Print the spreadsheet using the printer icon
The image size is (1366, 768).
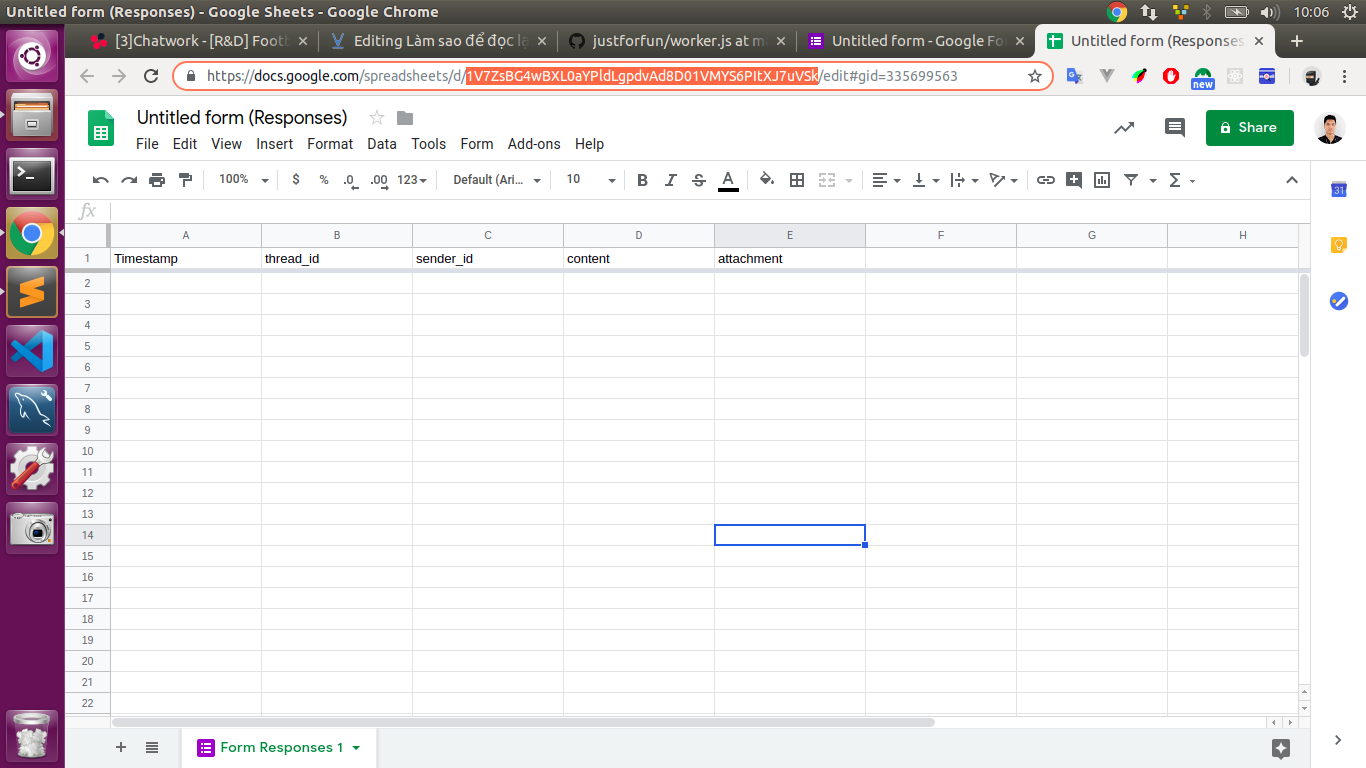coord(157,180)
